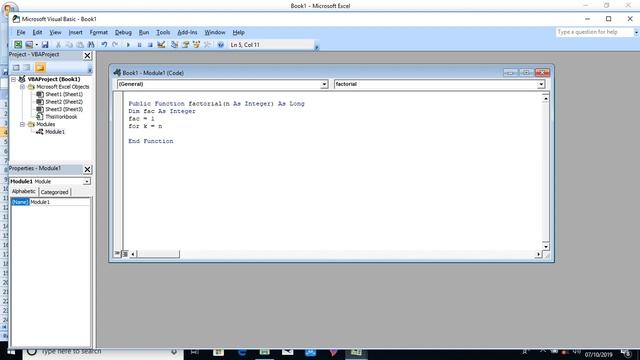The height and width of the screenshot is (360, 640).
Task: Click the Cut scissors icon in toolbar
Action: tap(58, 44)
